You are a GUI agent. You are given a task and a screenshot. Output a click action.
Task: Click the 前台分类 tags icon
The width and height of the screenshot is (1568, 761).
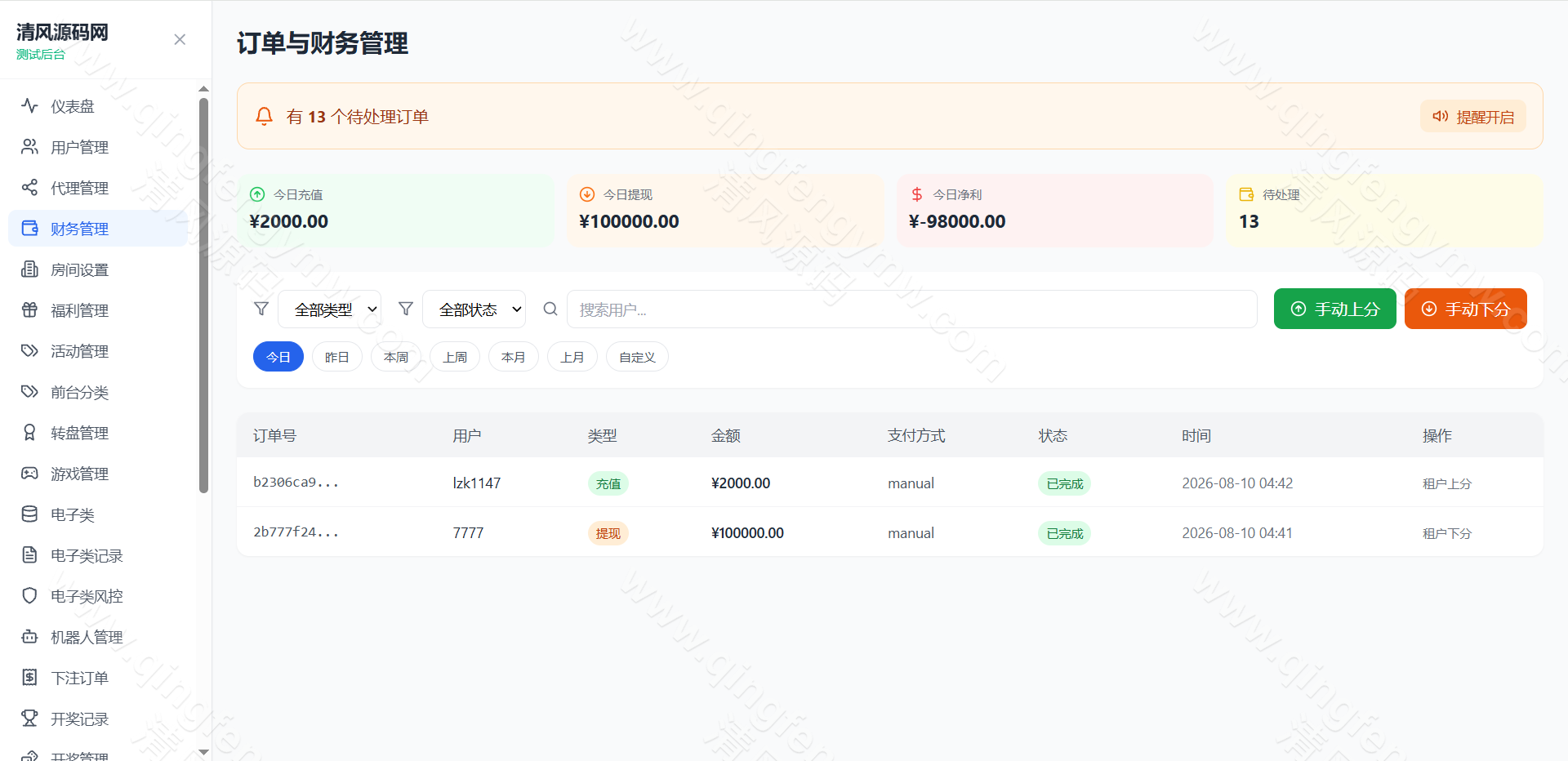(x=29, y=391)
